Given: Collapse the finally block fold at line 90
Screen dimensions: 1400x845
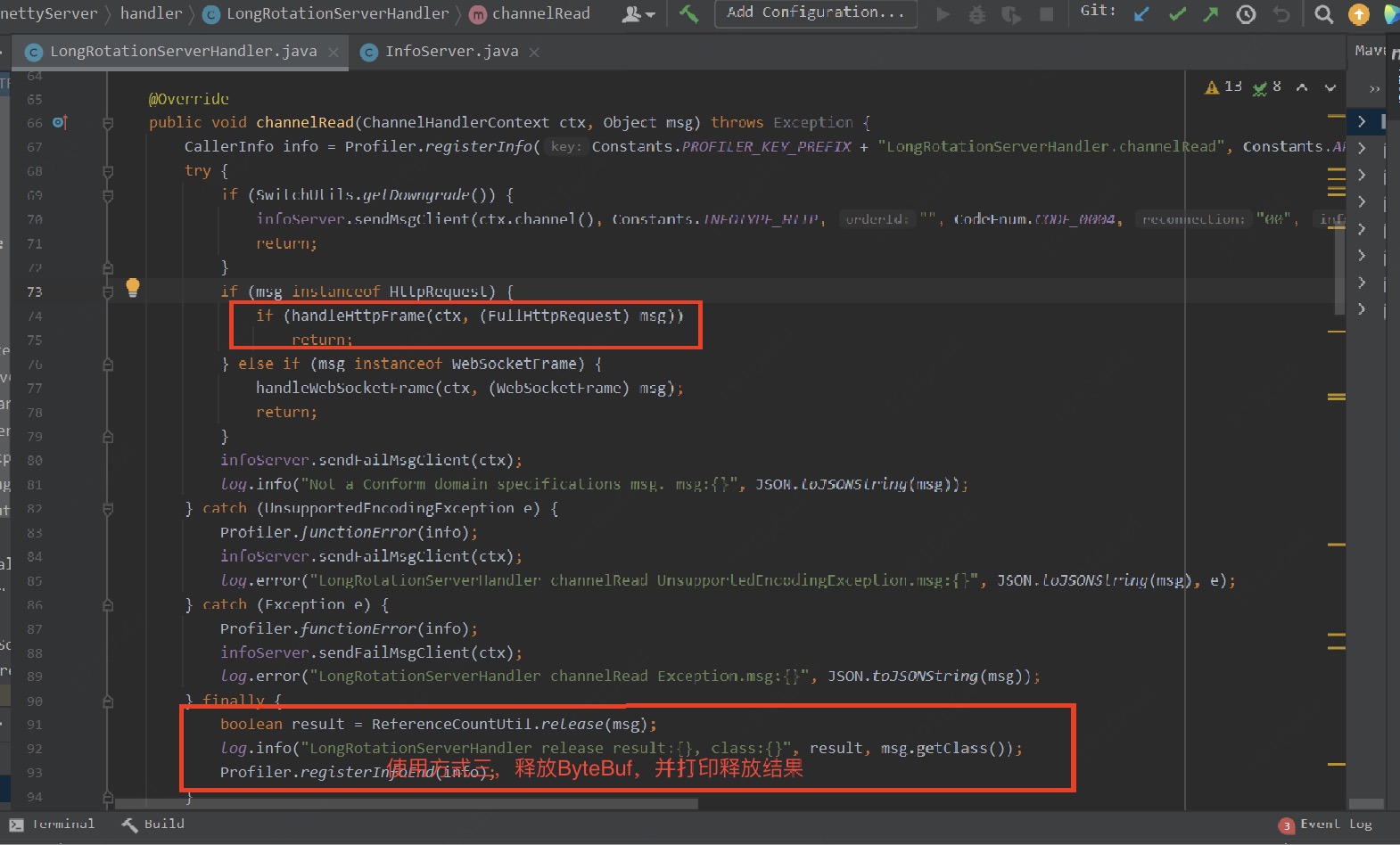Looking at the screenshot, I should pos(108,701).
